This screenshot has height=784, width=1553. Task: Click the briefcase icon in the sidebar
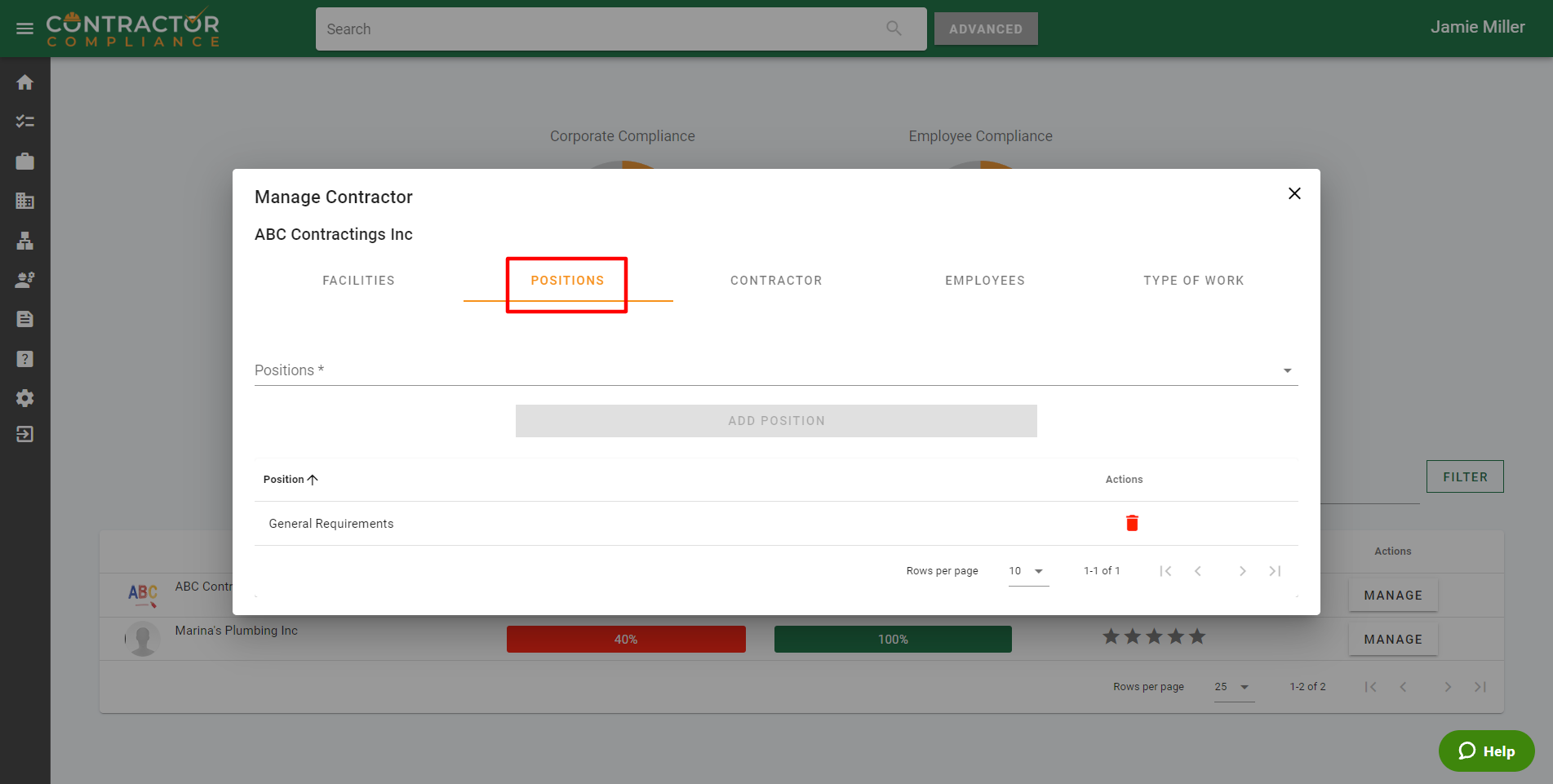pos(24,162)
